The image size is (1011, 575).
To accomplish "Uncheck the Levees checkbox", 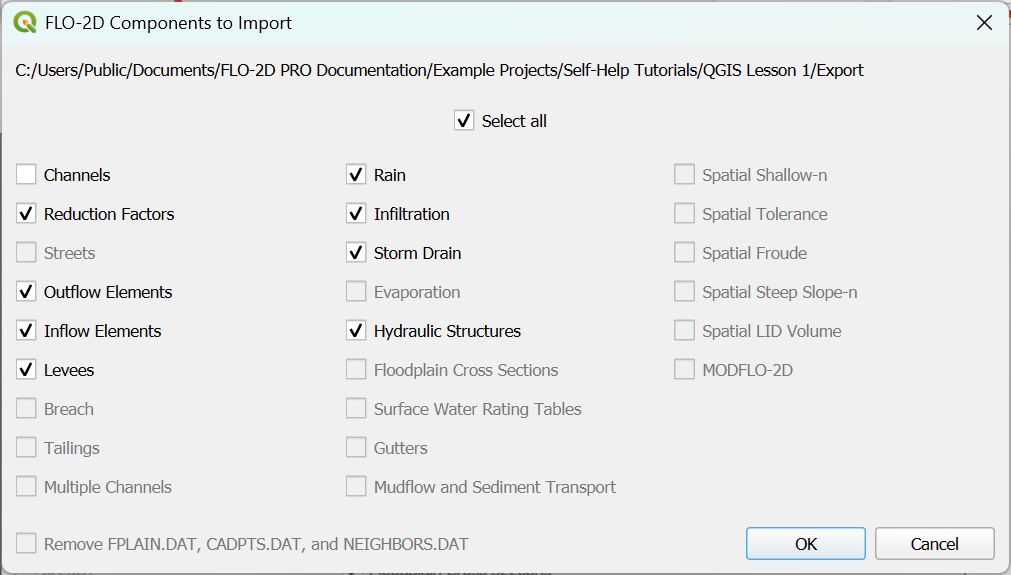I will 26,370.
